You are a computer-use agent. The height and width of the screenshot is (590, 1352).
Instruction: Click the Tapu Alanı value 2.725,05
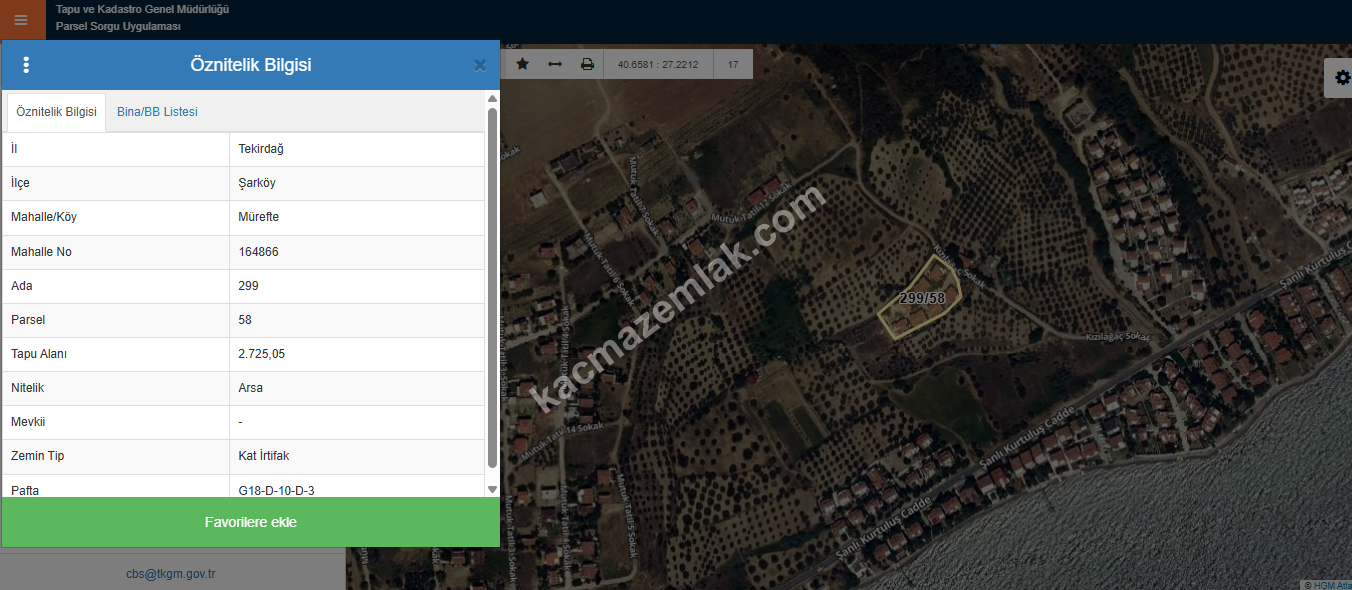click(262, 354)
